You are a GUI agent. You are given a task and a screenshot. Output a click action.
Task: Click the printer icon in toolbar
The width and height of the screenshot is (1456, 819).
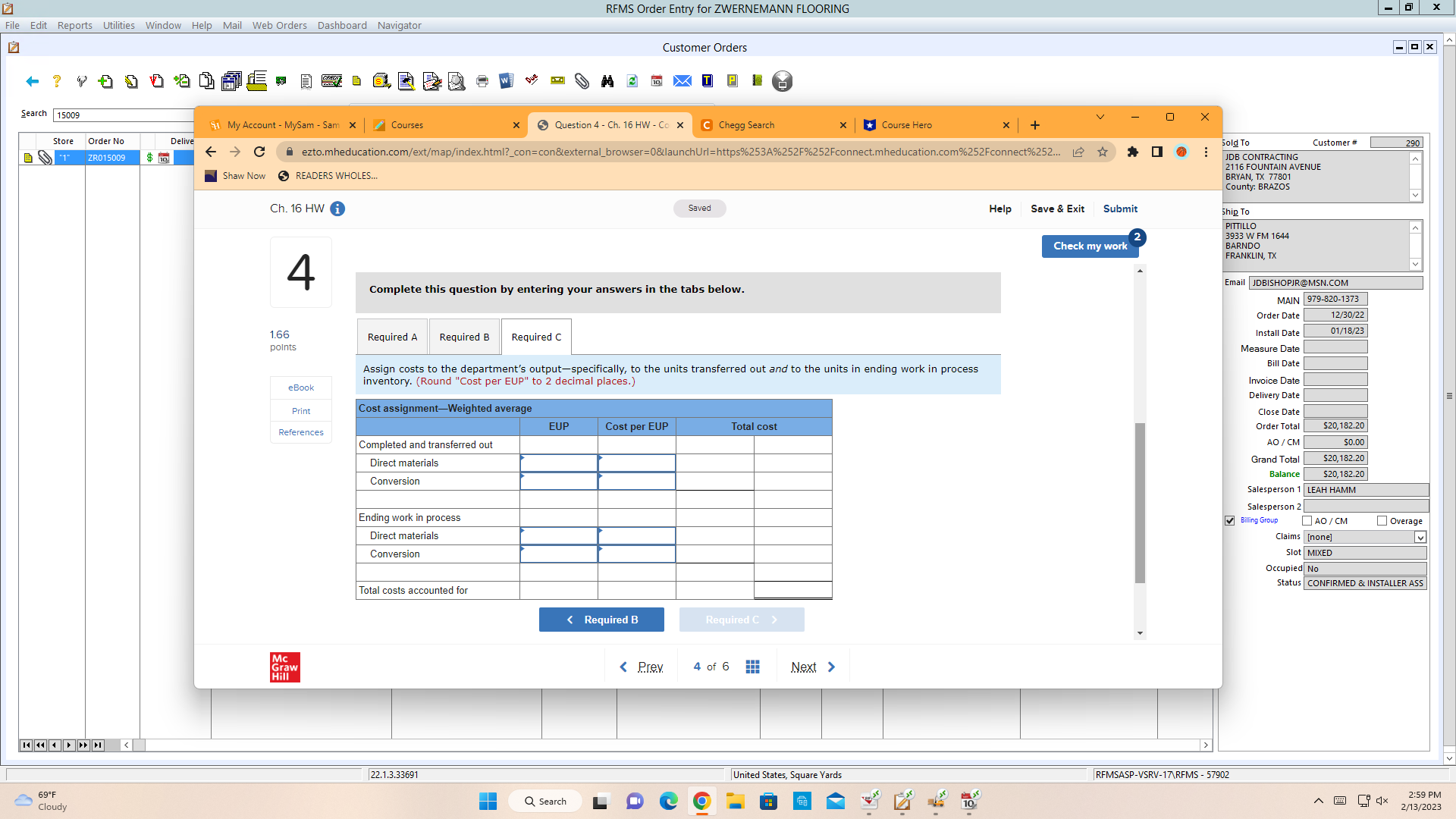coord(482,81)
